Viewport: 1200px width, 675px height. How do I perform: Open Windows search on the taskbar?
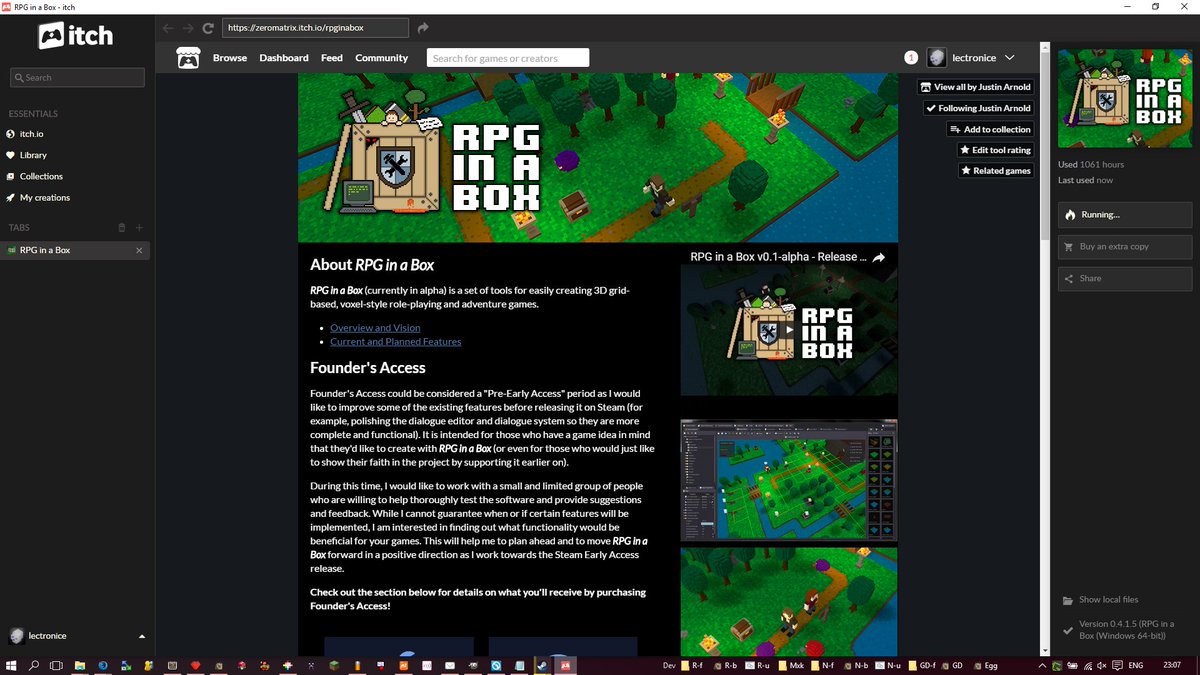pyautogui.click(x=34, y=665)
